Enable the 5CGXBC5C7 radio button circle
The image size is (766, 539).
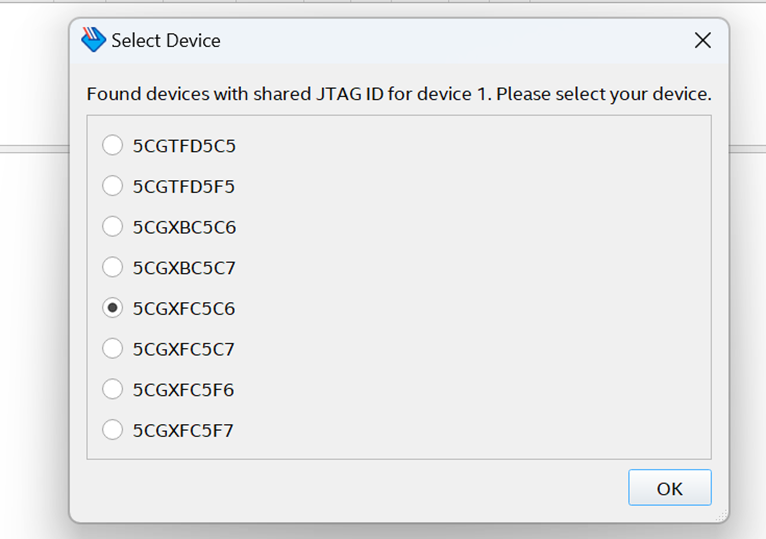click(113, 268)
